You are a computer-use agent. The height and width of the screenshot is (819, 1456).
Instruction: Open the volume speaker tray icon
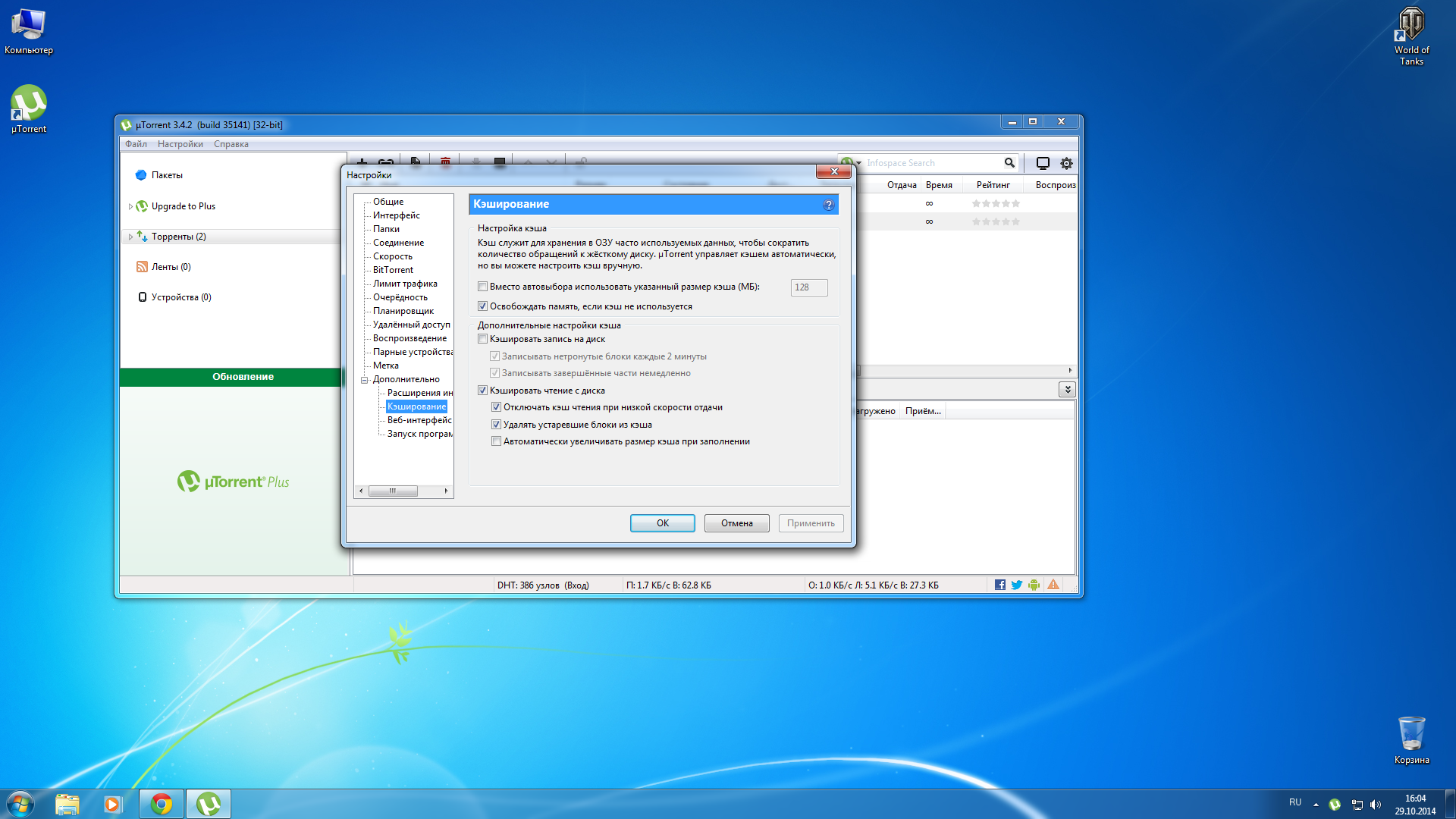coord(1376,805)
